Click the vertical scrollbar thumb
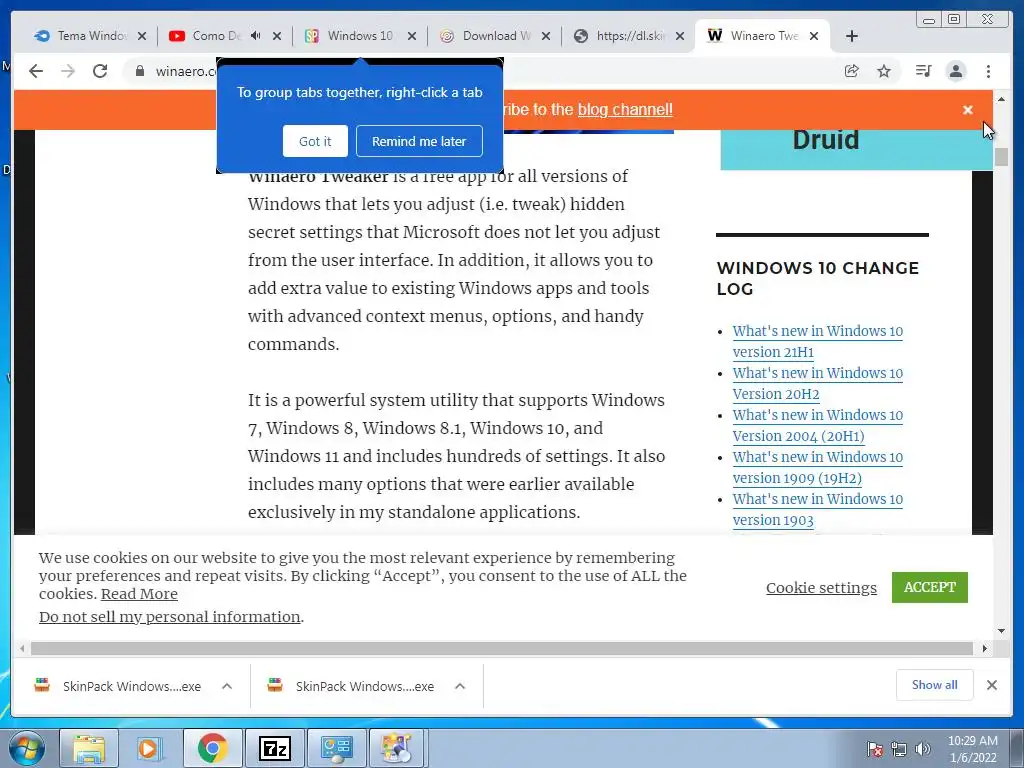Image resolution: width=1024 pixels, height=768 pixels. click(x=1001, y=157)
